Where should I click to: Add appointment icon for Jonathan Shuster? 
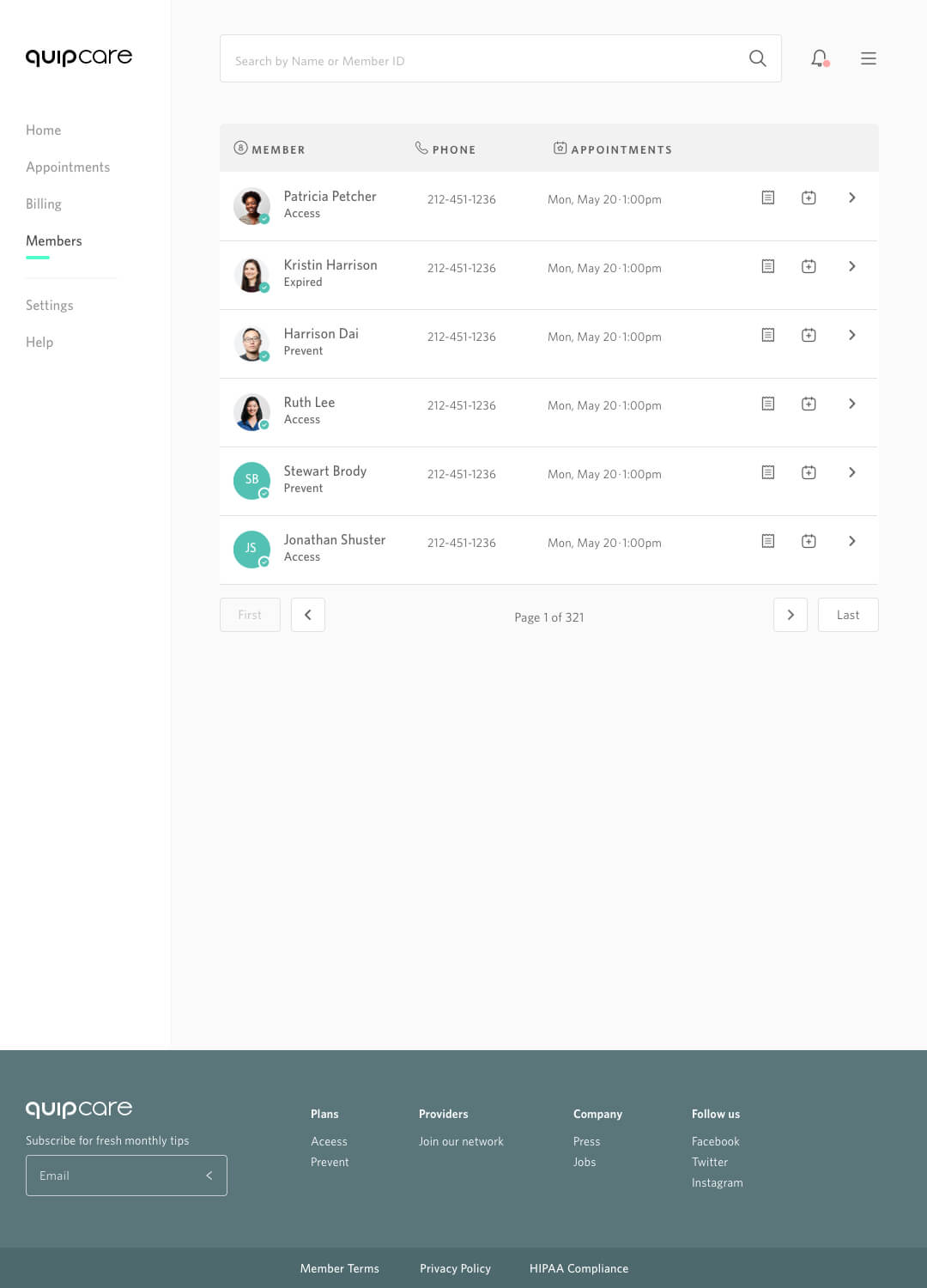tap(809, 541)
